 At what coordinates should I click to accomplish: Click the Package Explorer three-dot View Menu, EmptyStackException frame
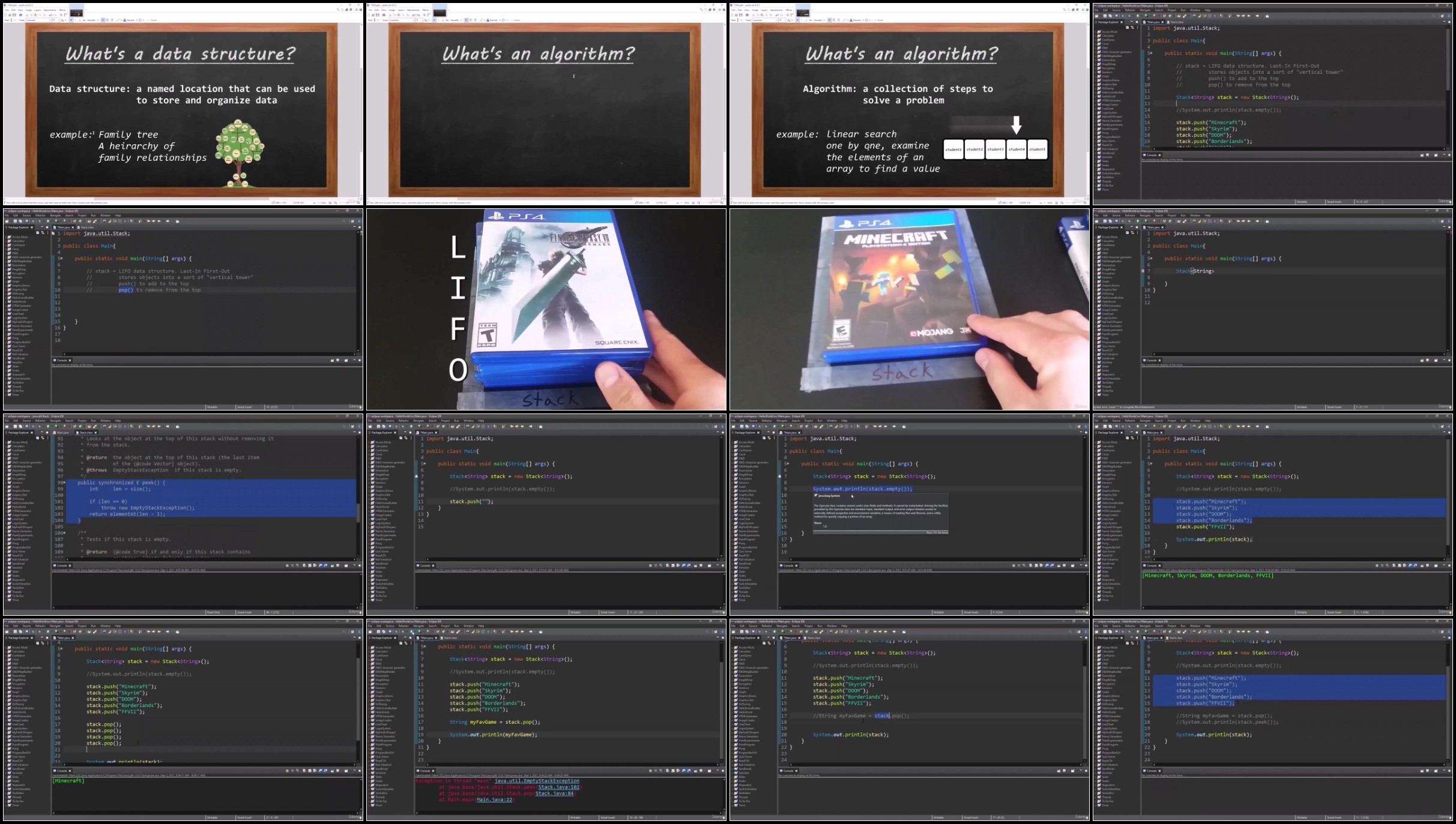[411, 643]
